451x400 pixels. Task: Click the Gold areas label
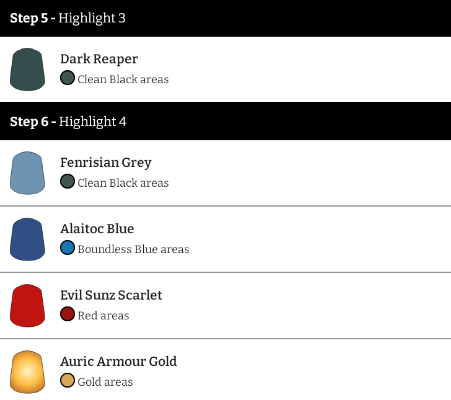point(105,382)
